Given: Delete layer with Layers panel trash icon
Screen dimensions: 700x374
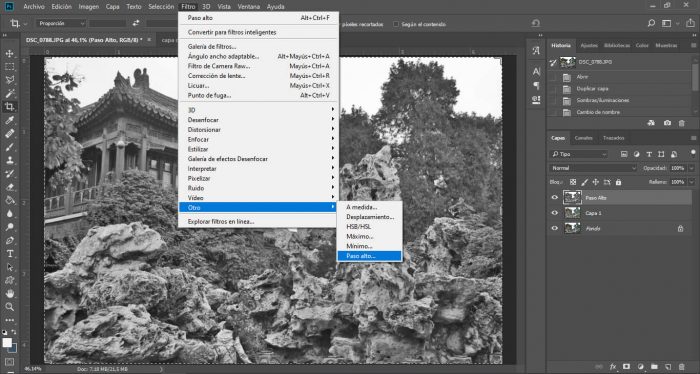Looking at the screenshot, I should [682, 366].
